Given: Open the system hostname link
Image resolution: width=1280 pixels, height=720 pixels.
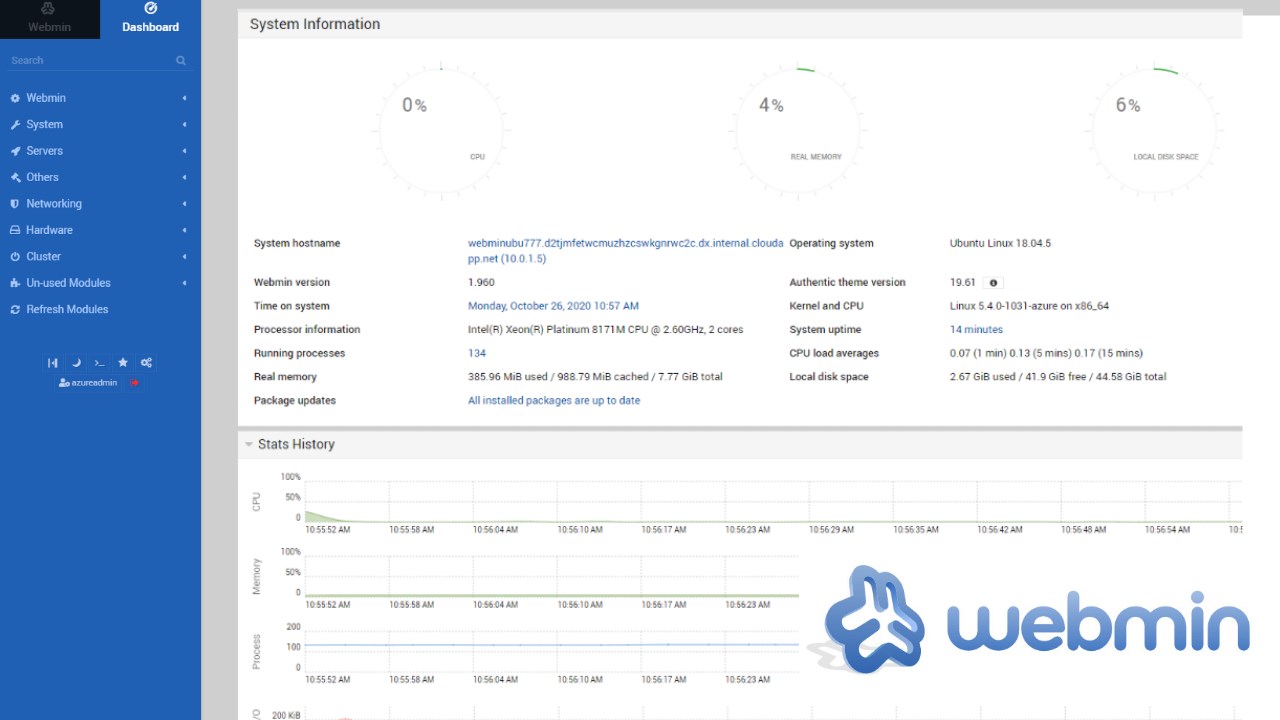Looking at the screenshot, I should point(625,251).
